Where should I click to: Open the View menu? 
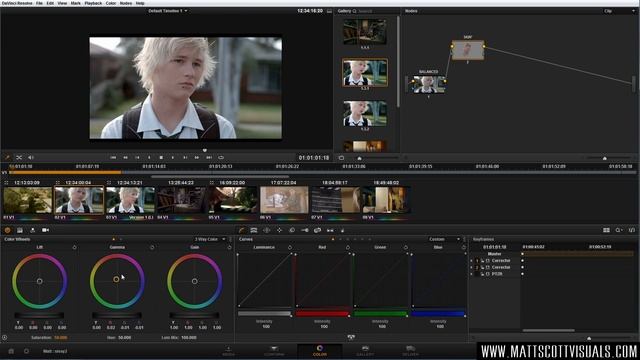(62, 3)
